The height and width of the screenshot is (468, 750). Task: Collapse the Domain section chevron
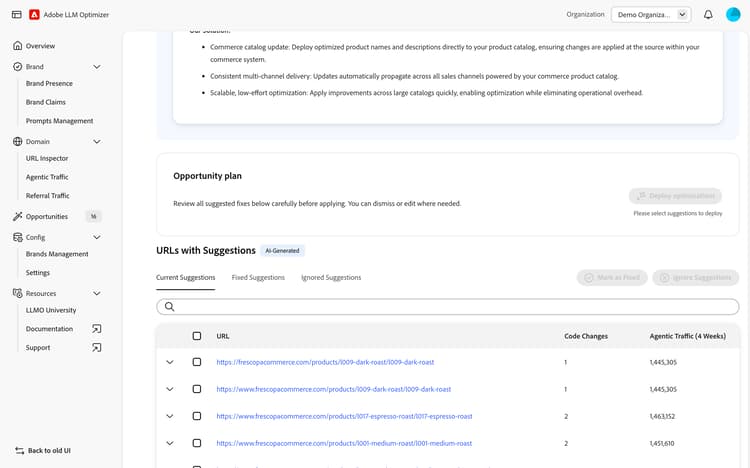tap(97, 141)
